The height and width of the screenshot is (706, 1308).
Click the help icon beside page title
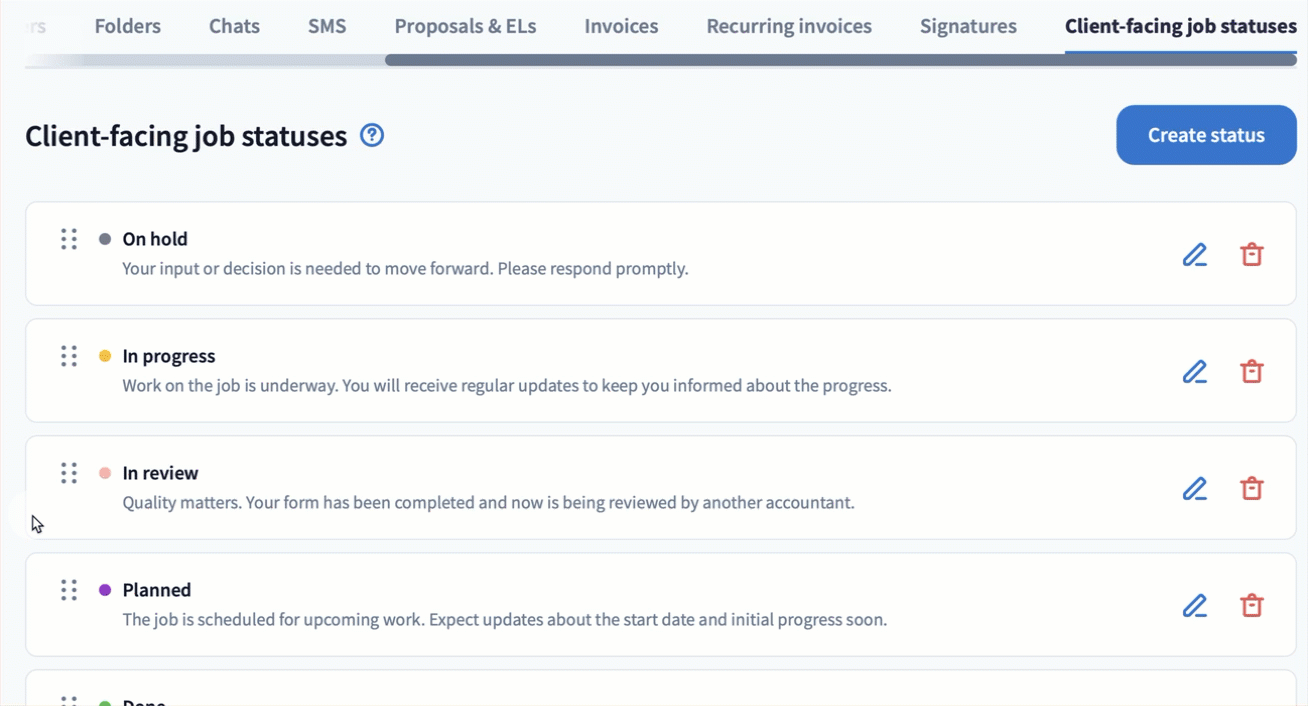coord(372,135)
